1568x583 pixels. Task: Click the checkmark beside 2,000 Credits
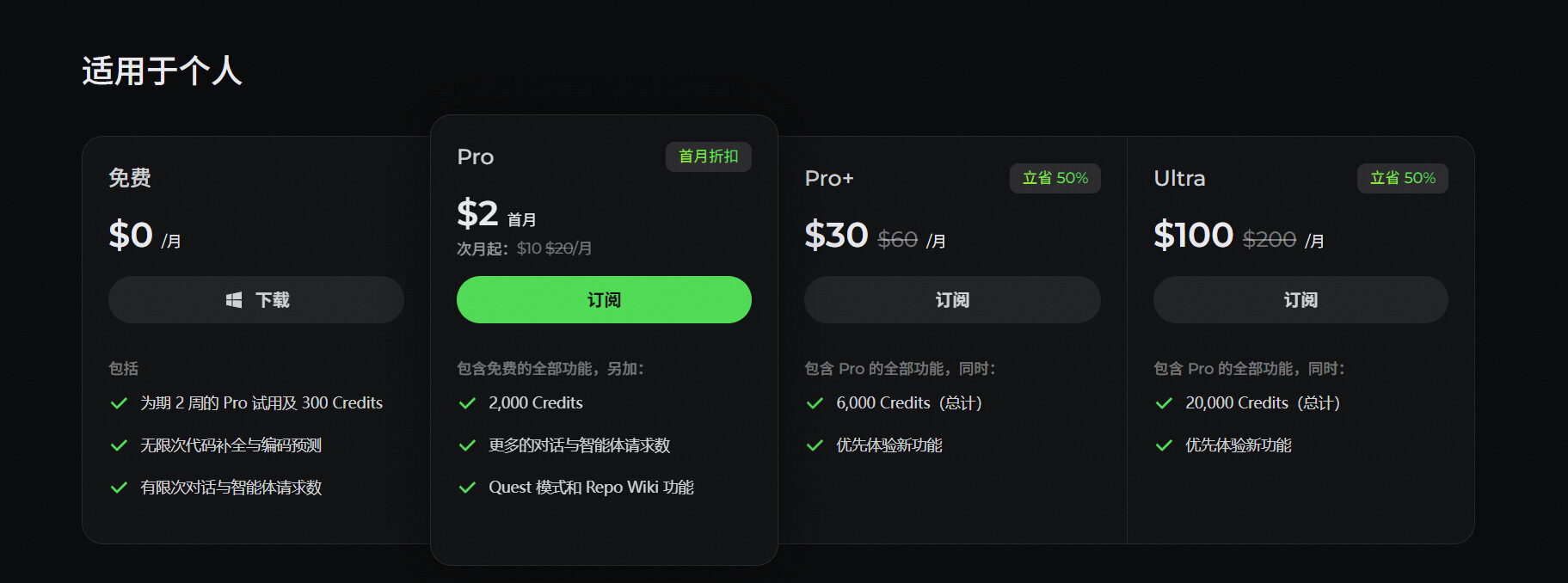[x=467, y=403]
